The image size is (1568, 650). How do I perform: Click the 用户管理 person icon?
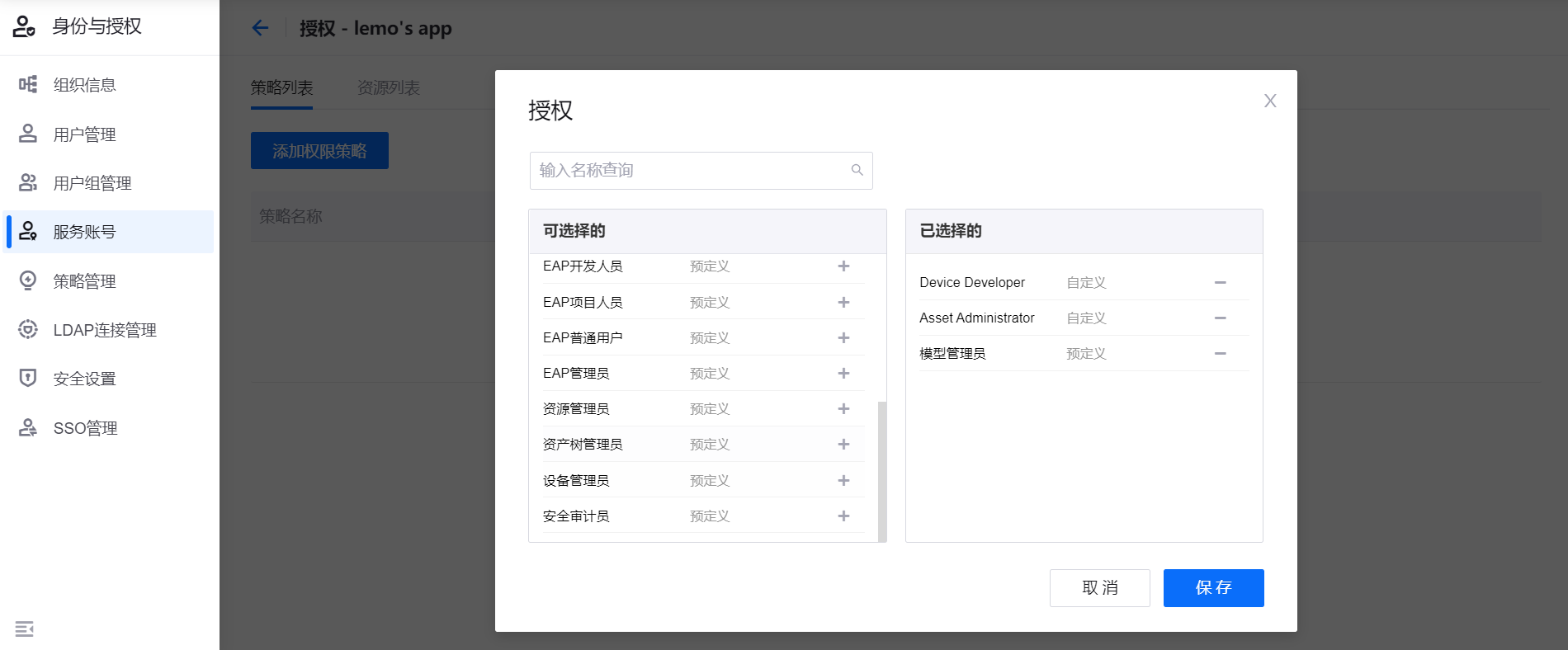pos(28,134)
